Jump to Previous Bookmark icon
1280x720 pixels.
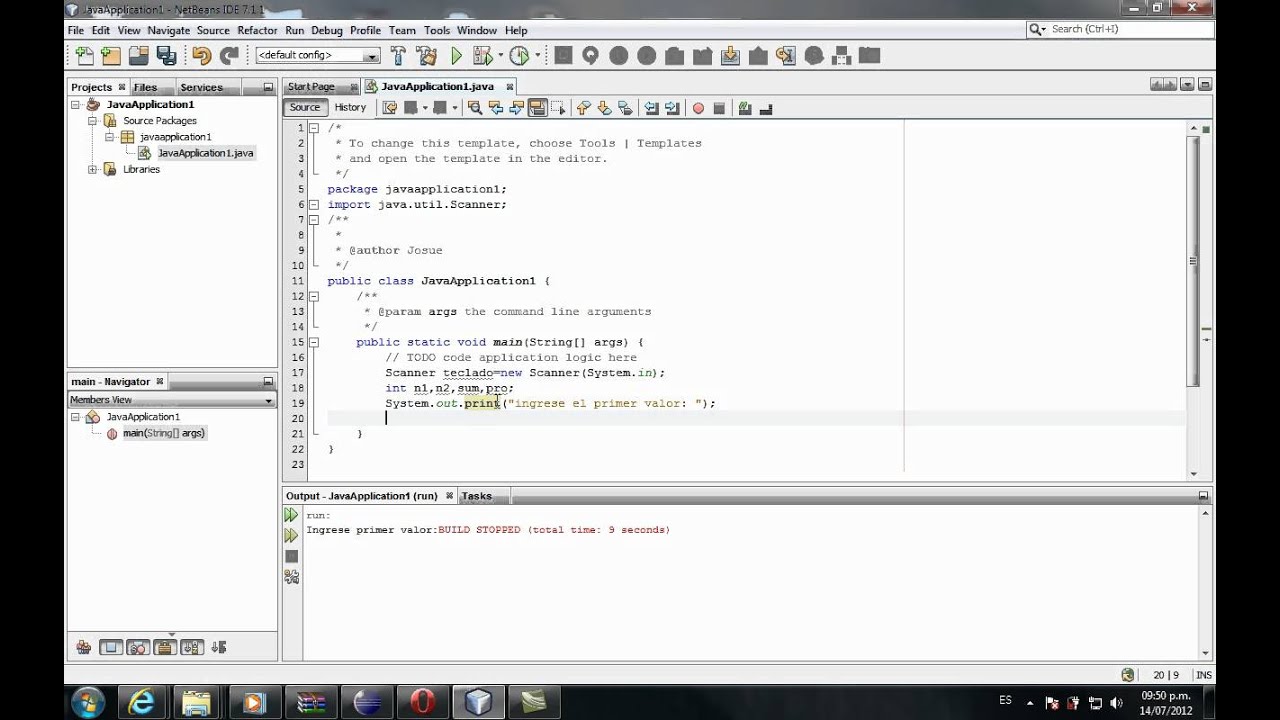(x=584, y=108)
